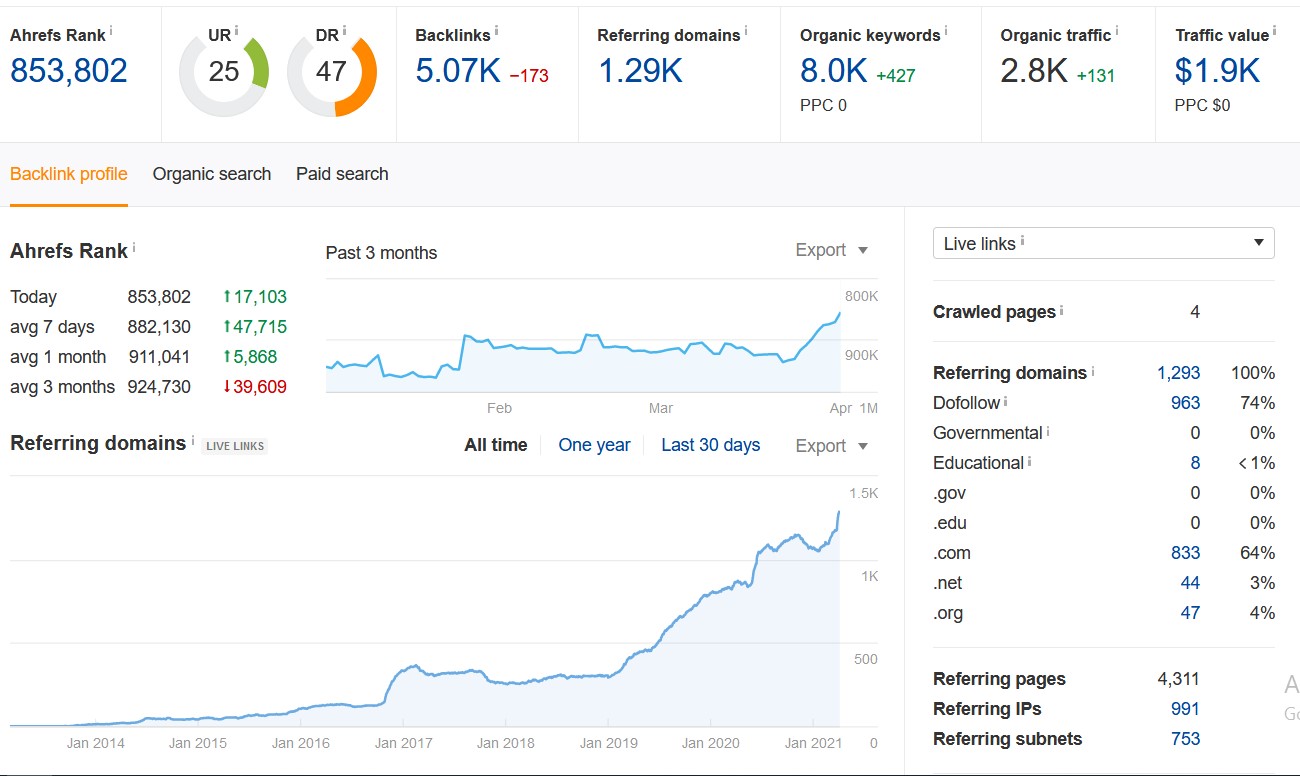Click the Educational info icon
Viewport: 1300px width, 776px height.
pos(1030,461)
